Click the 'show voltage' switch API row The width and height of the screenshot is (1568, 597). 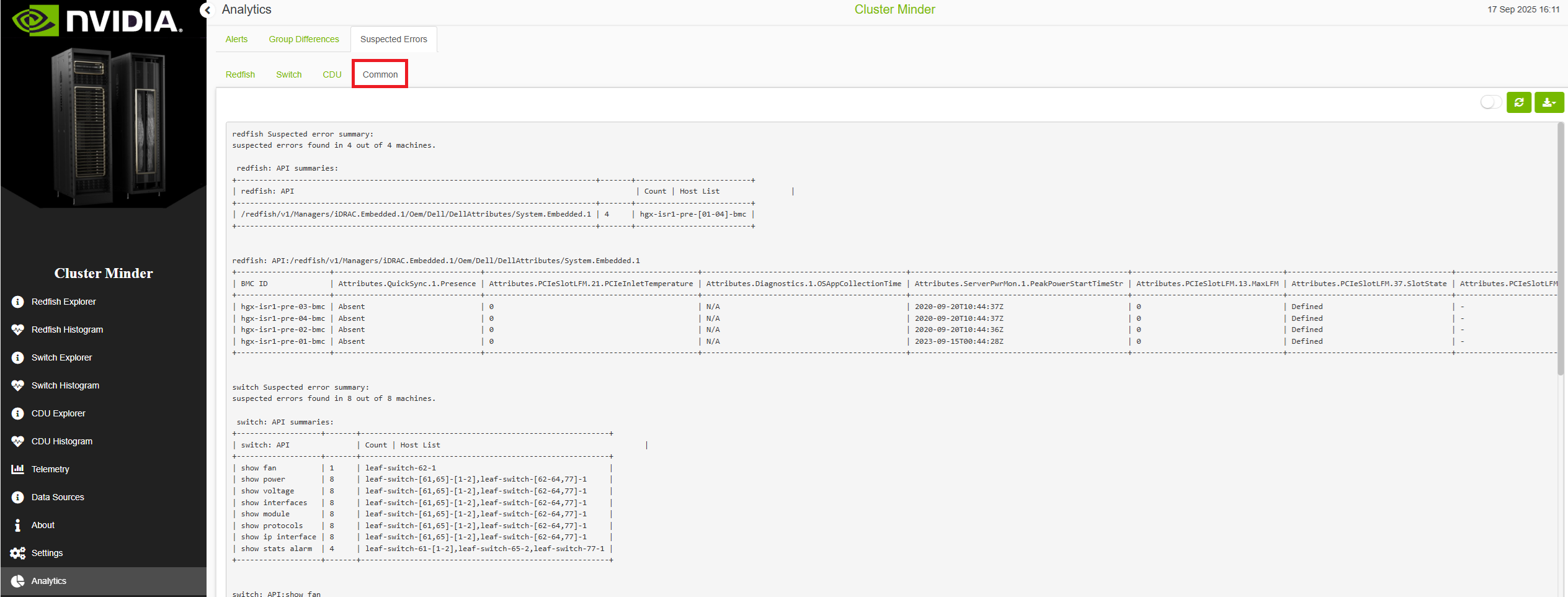[422, 491]
